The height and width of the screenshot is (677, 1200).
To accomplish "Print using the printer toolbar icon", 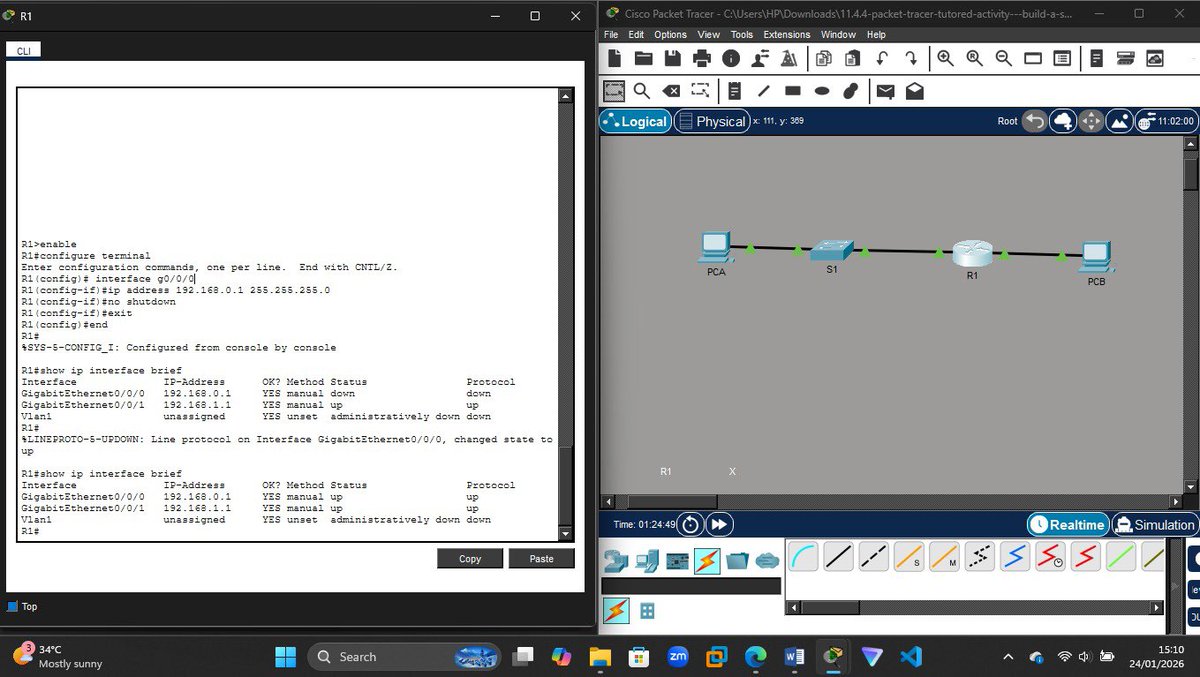I will 702,59.
